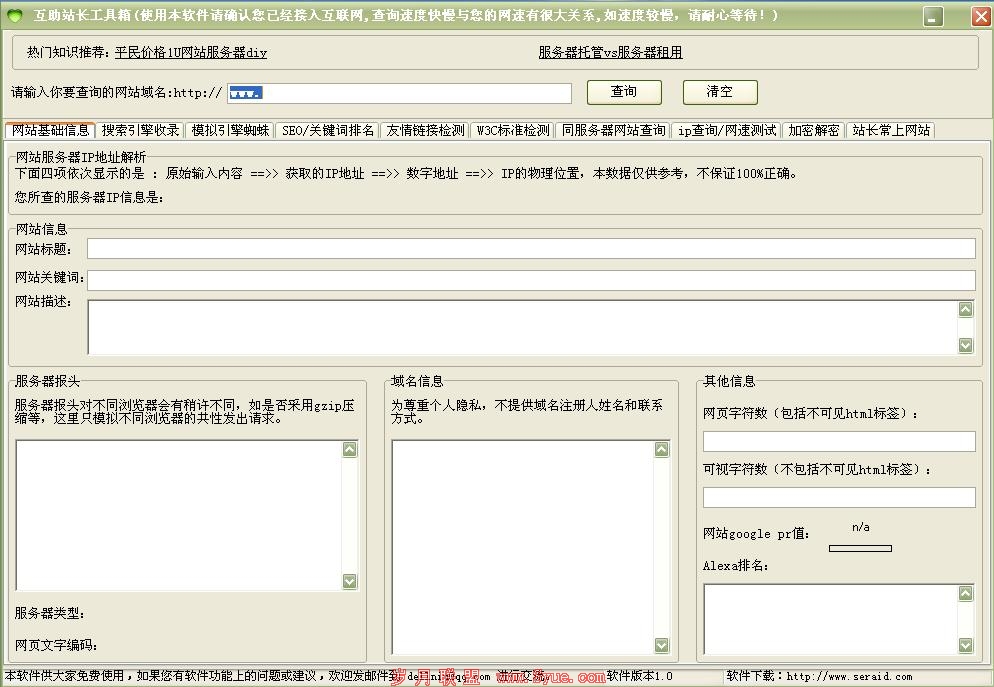
Task: Switch to the 模拟引擎蜘蛛 tab
Action: (x=230, y=131)
